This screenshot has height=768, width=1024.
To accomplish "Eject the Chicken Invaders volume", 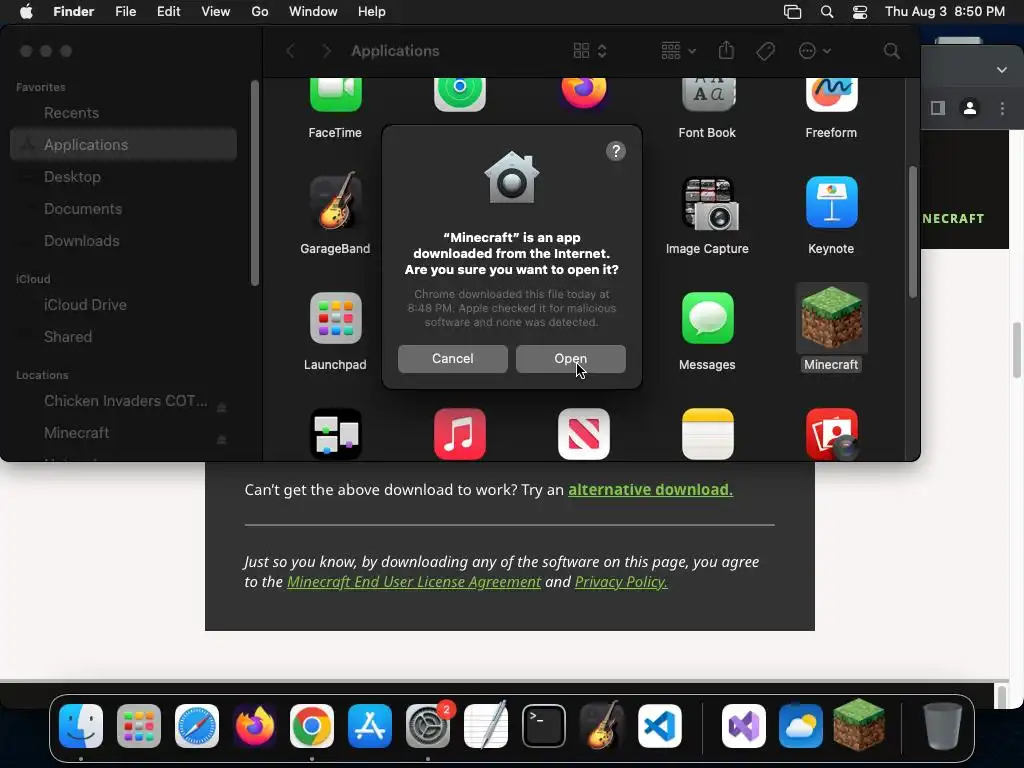I will click(221, 408).
